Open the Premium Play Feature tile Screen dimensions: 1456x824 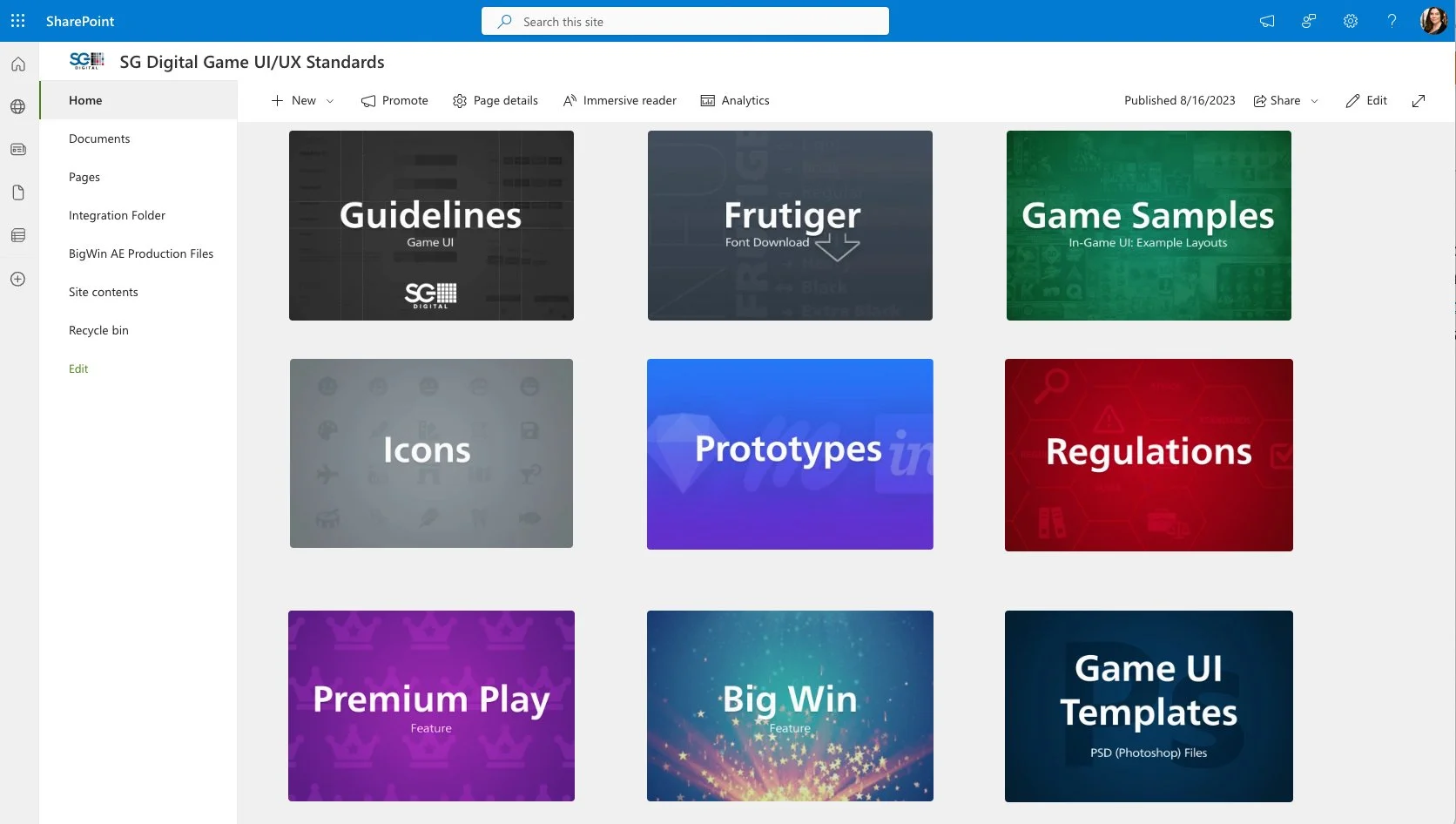pos(431,706)
